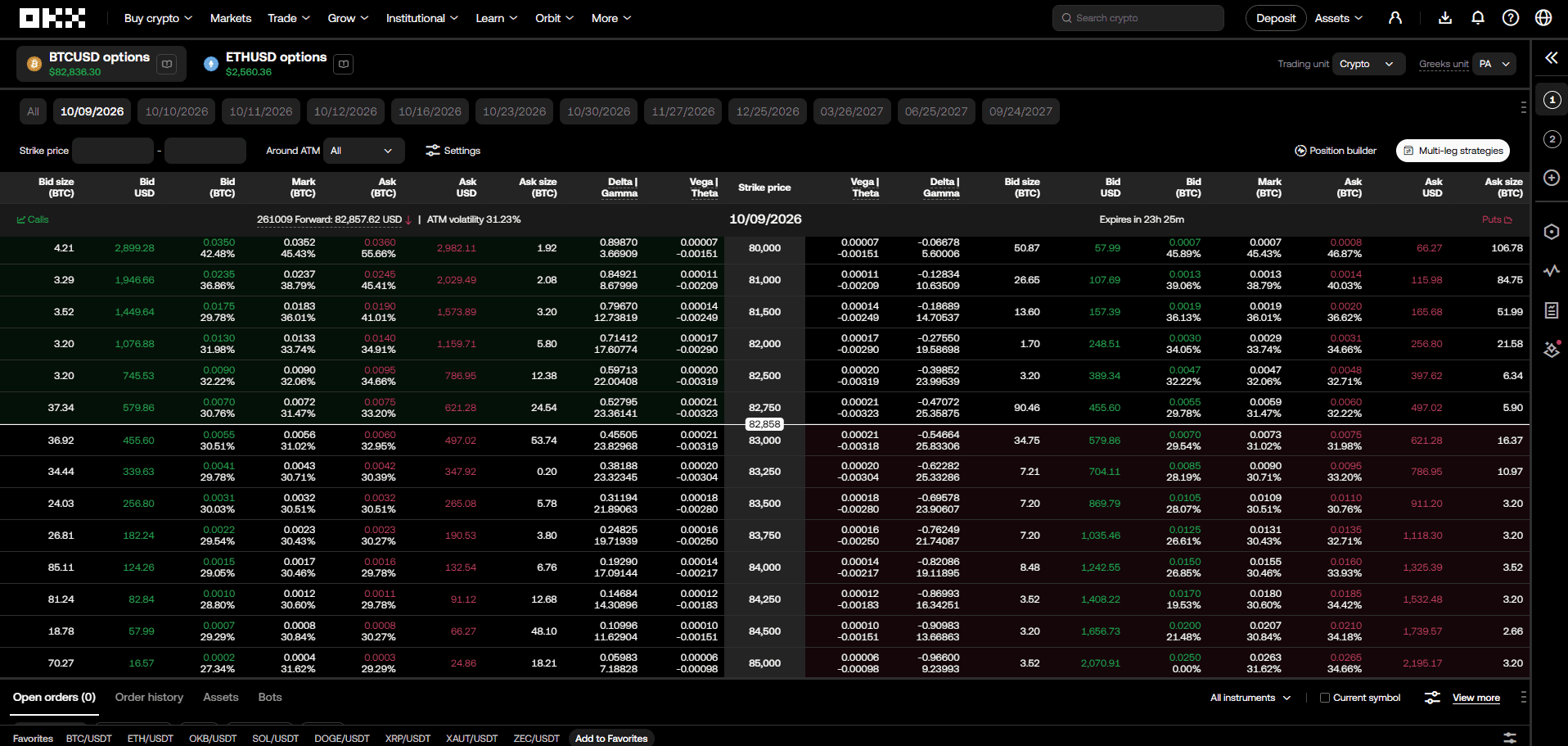The width and height of the screenshot is (1568, 746).
Task: Open Multi-leg strategies
Action: click(x=1453, y=151)
